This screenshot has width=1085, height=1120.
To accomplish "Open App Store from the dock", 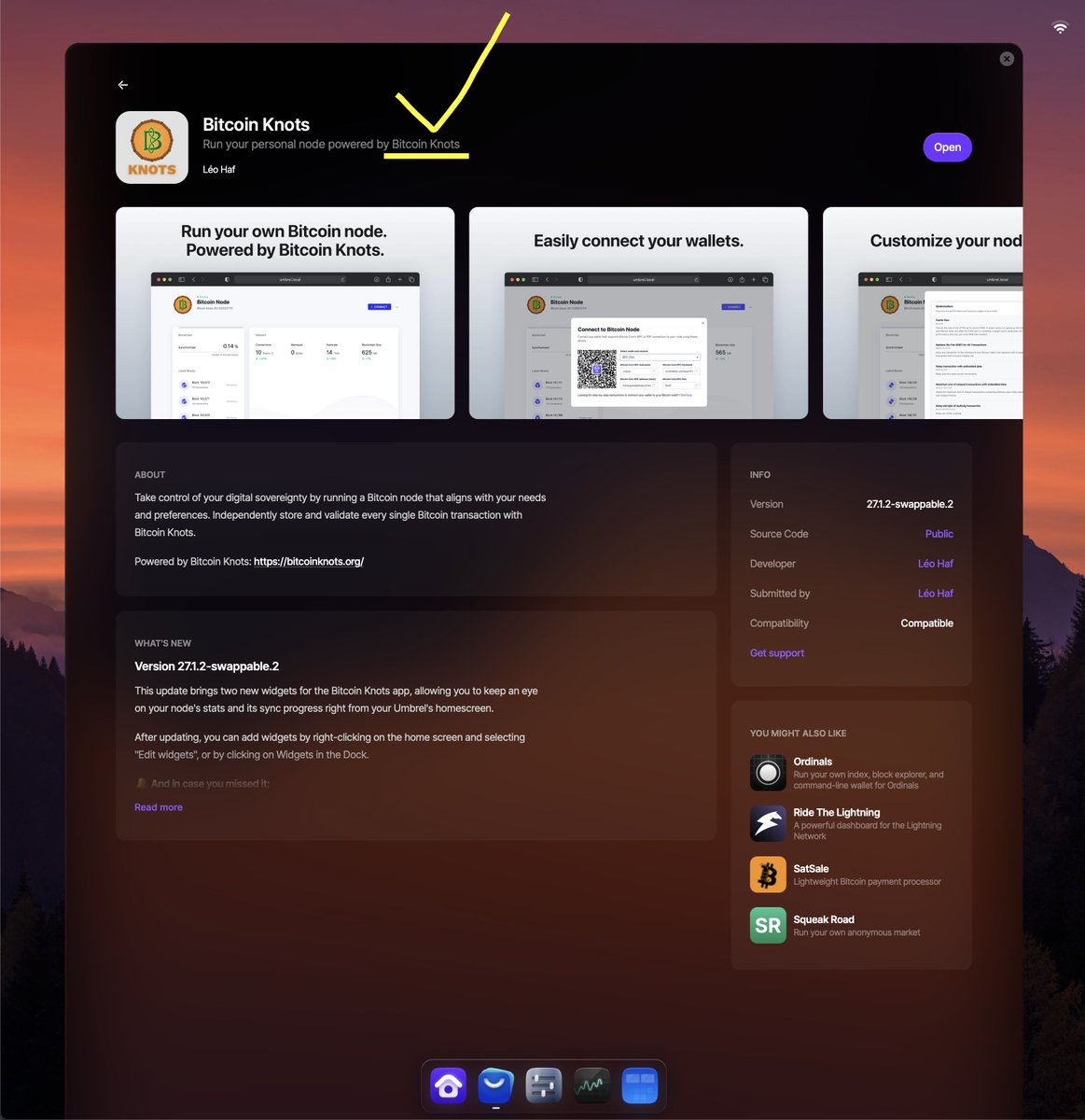I will point(495,1085).
